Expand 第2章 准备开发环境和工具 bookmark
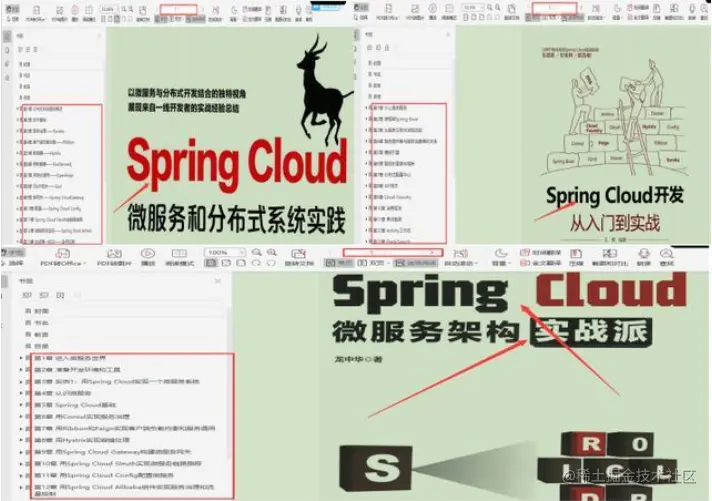This screenshot has width=712, height=501. coord(21,370)
